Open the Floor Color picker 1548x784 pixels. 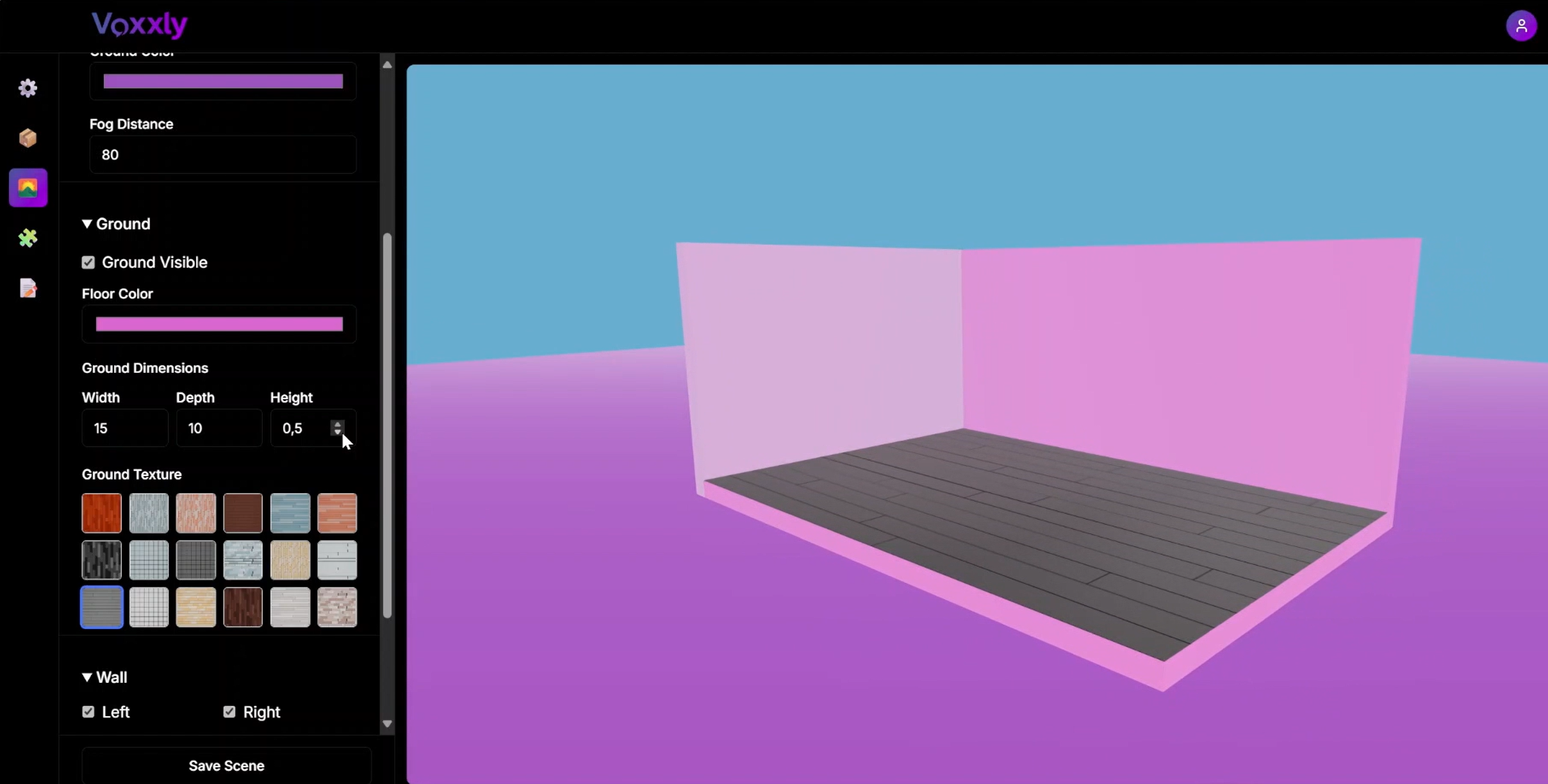click(x=219, y=324)
